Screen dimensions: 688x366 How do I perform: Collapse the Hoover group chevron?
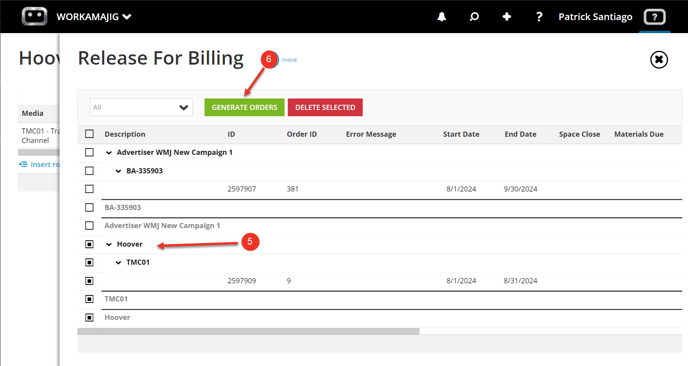pos(109,244)
